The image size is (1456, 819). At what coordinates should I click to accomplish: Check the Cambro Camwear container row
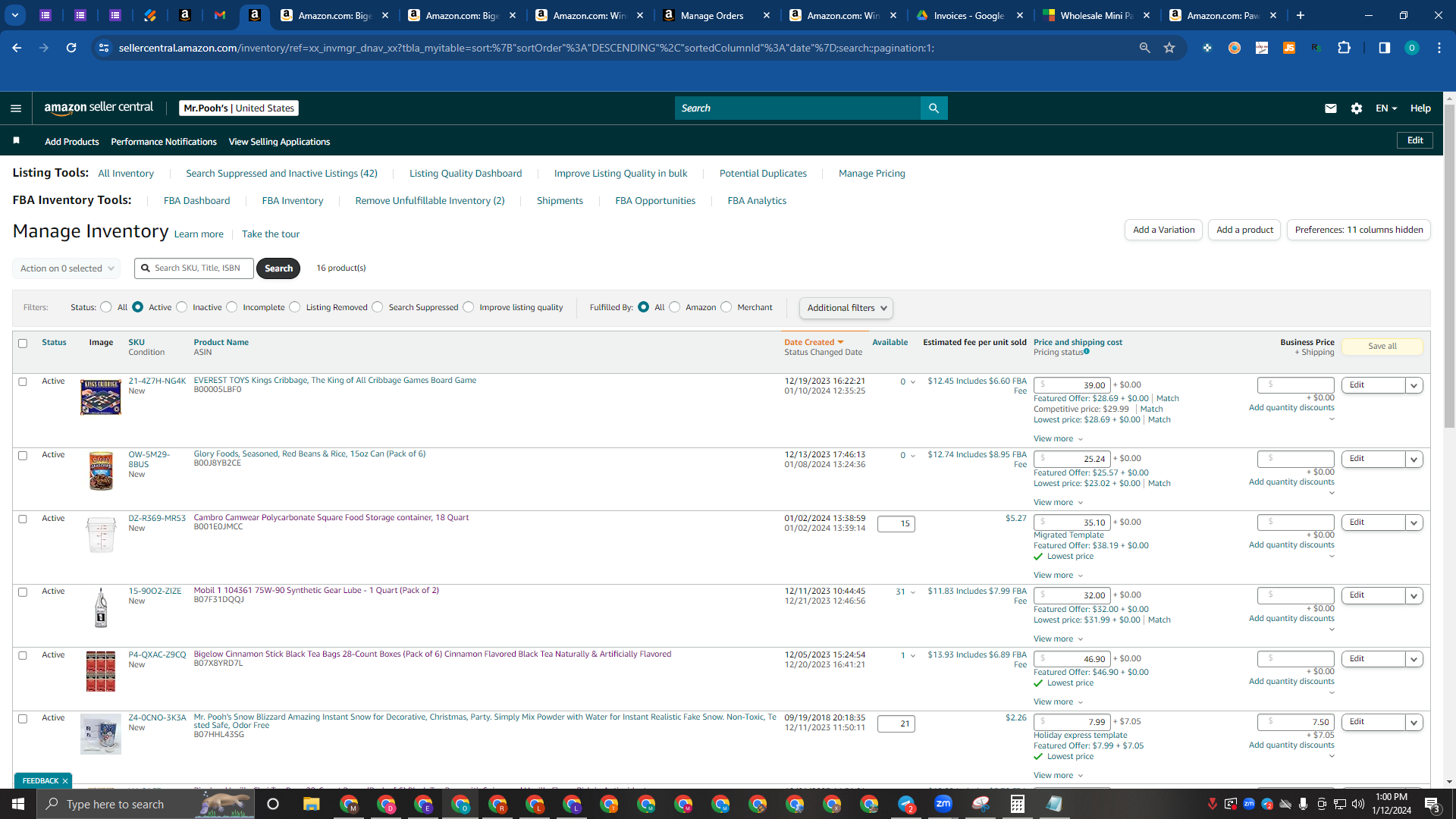click(x=23, y=519)
